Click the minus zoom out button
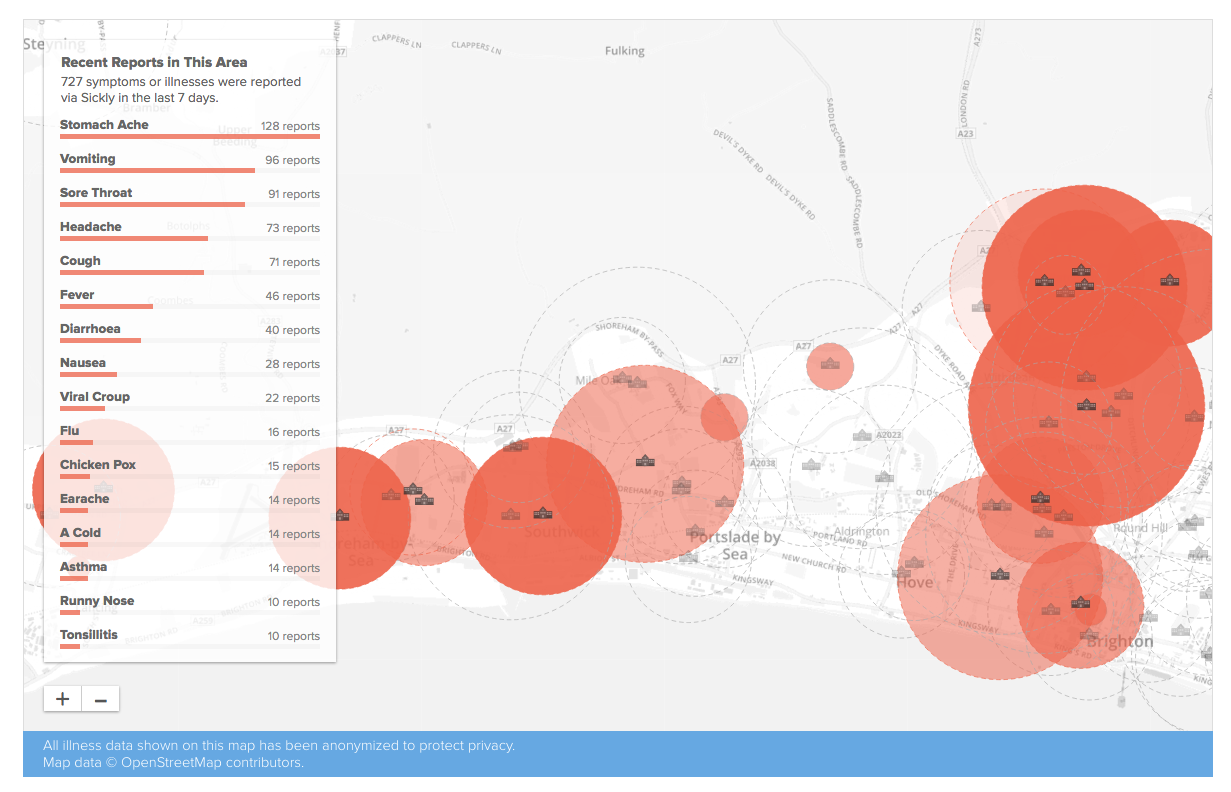 point(100,699)
